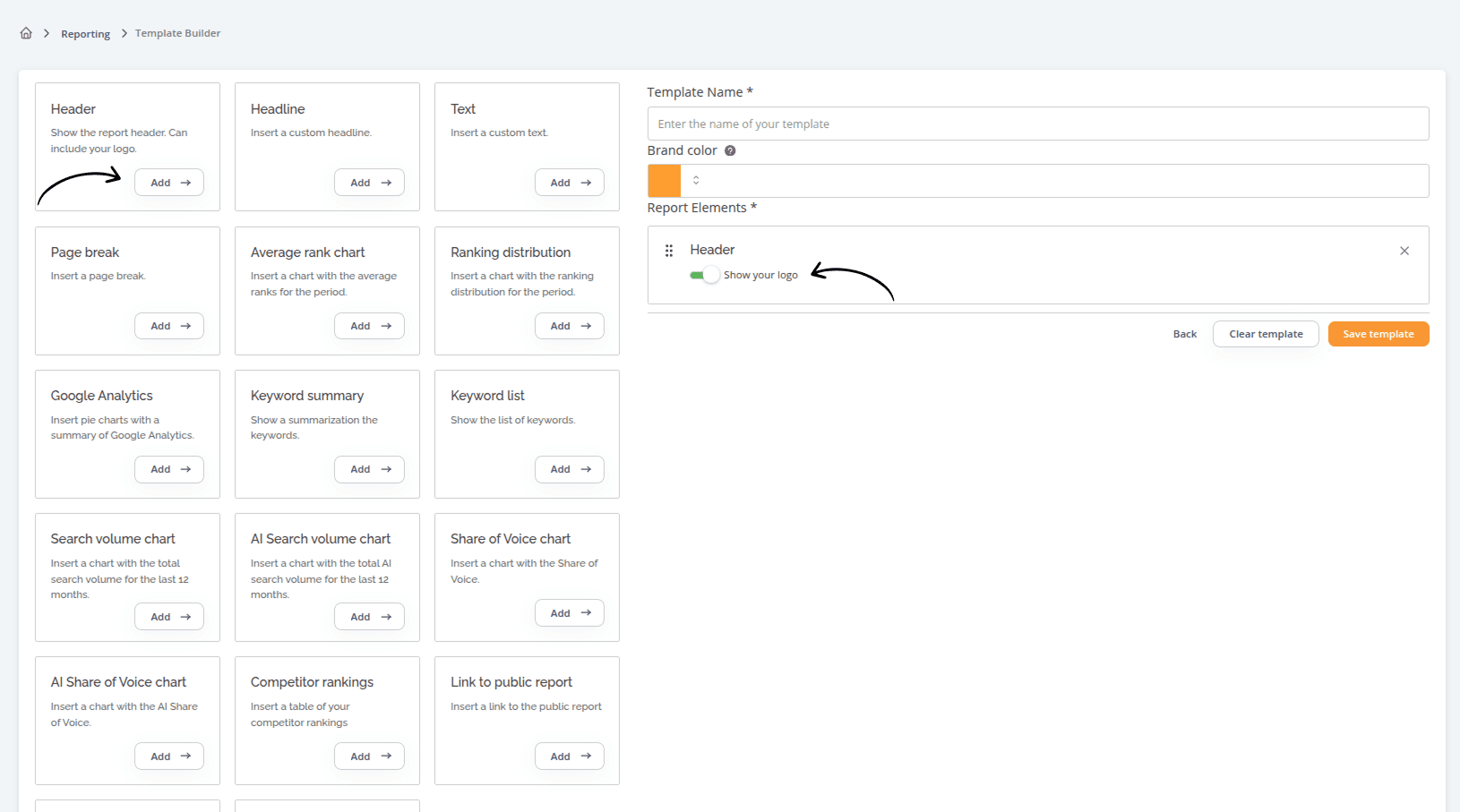Add the Keyword summary element
1460x812 pixels.
pyautogui.click(x=369, y=469)
